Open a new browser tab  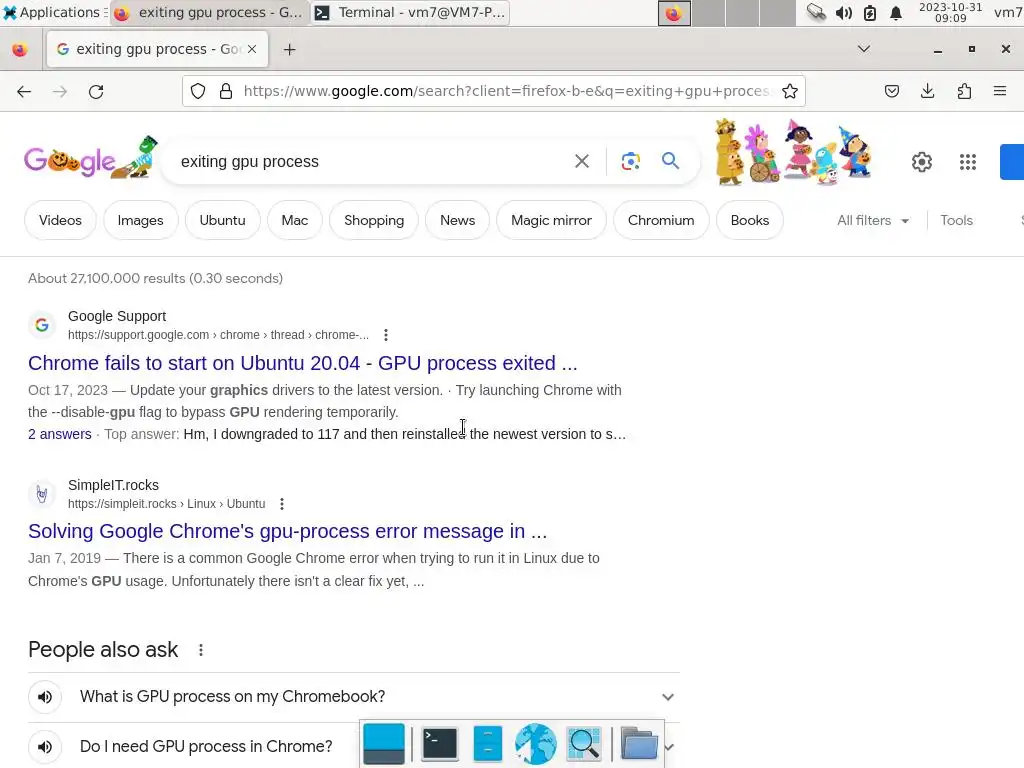(x=289, y=50)
